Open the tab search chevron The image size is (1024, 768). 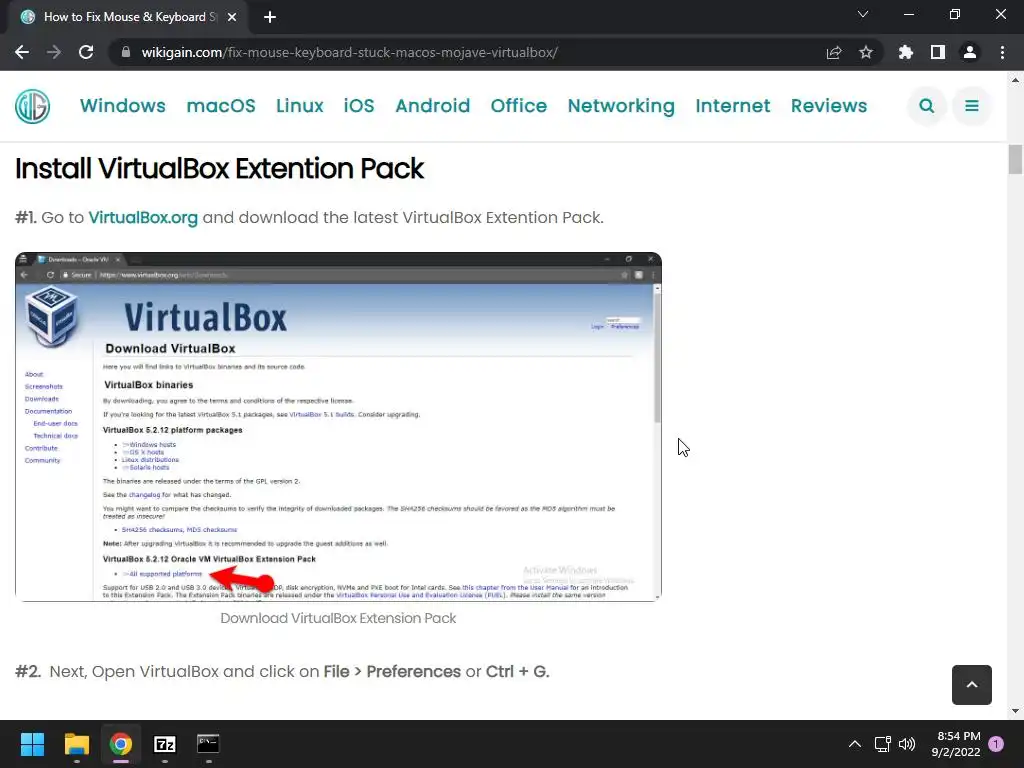click(863, 14)
